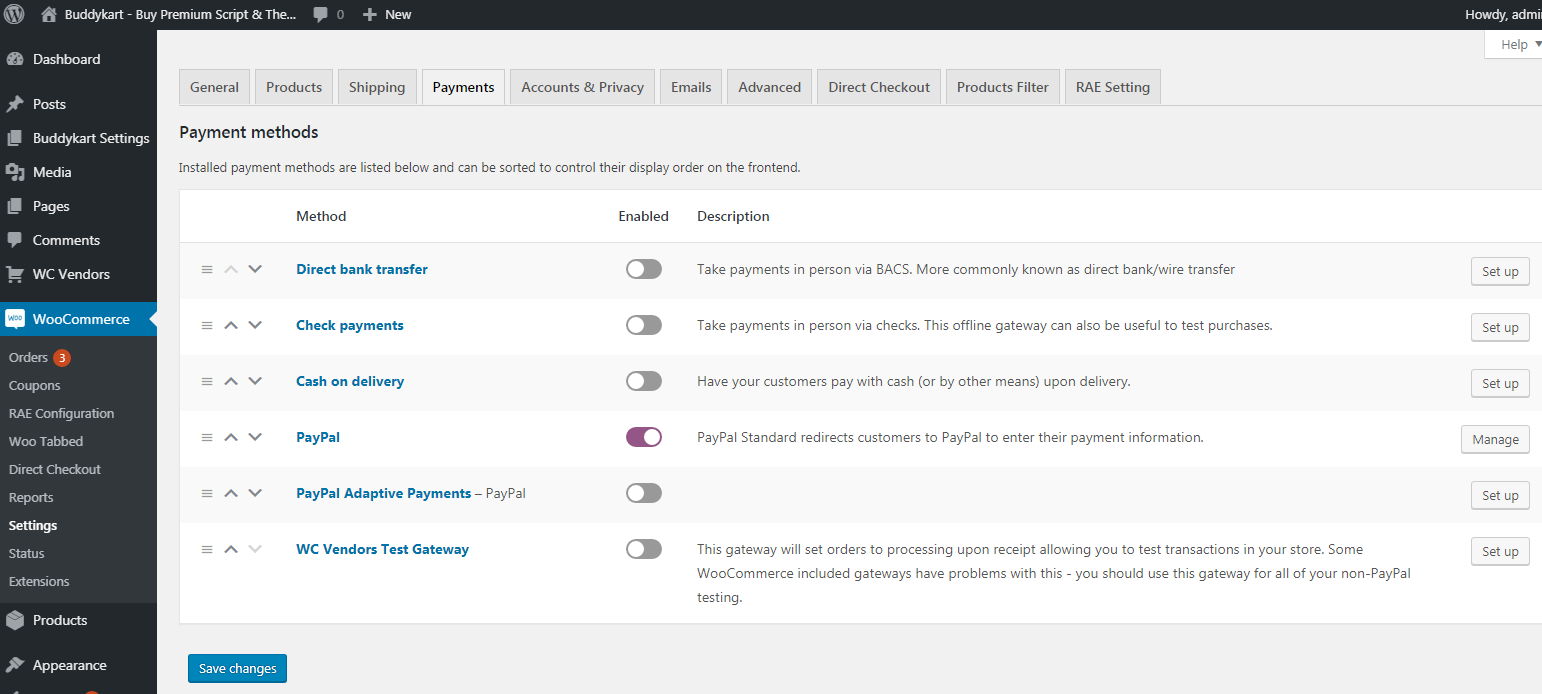Move PayPal up with the up arrow

(231, 437)
